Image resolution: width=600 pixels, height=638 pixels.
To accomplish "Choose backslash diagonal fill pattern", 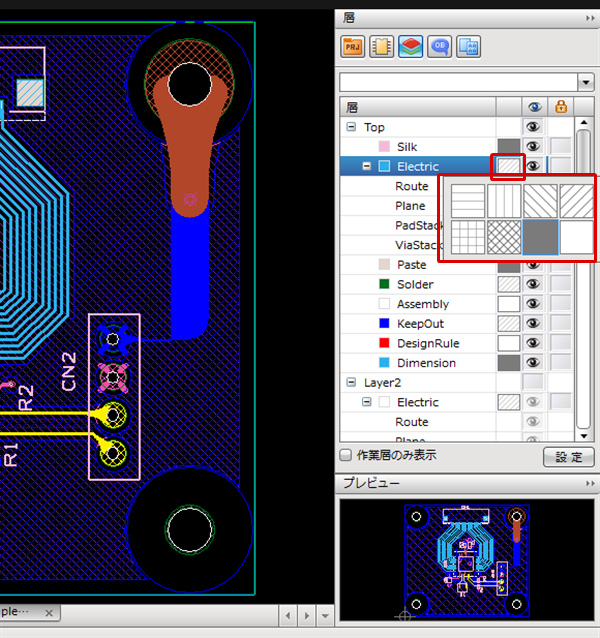I will [x=540, y=201].
